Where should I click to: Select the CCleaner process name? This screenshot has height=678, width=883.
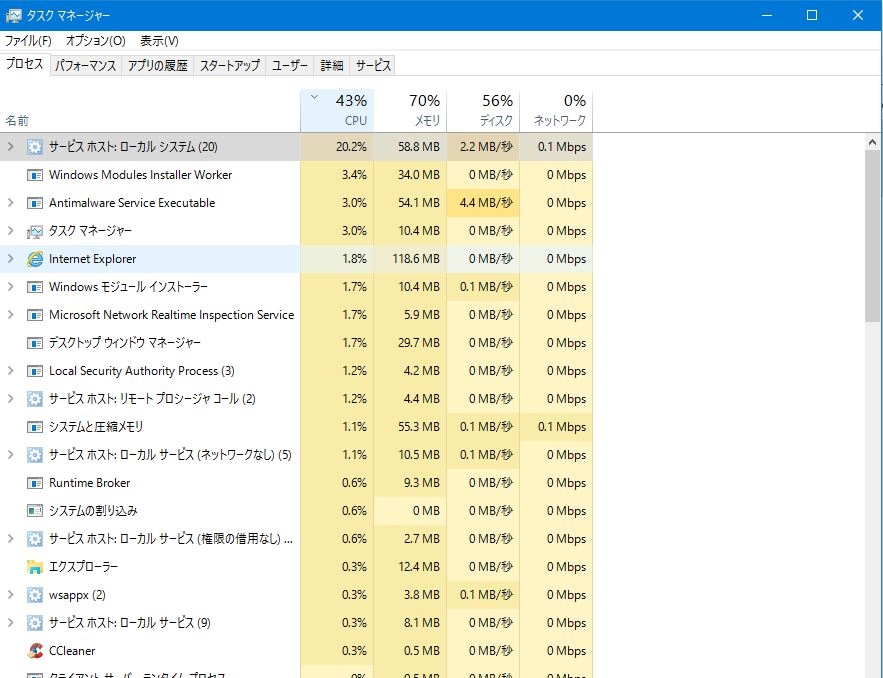[x=72, y=651]
